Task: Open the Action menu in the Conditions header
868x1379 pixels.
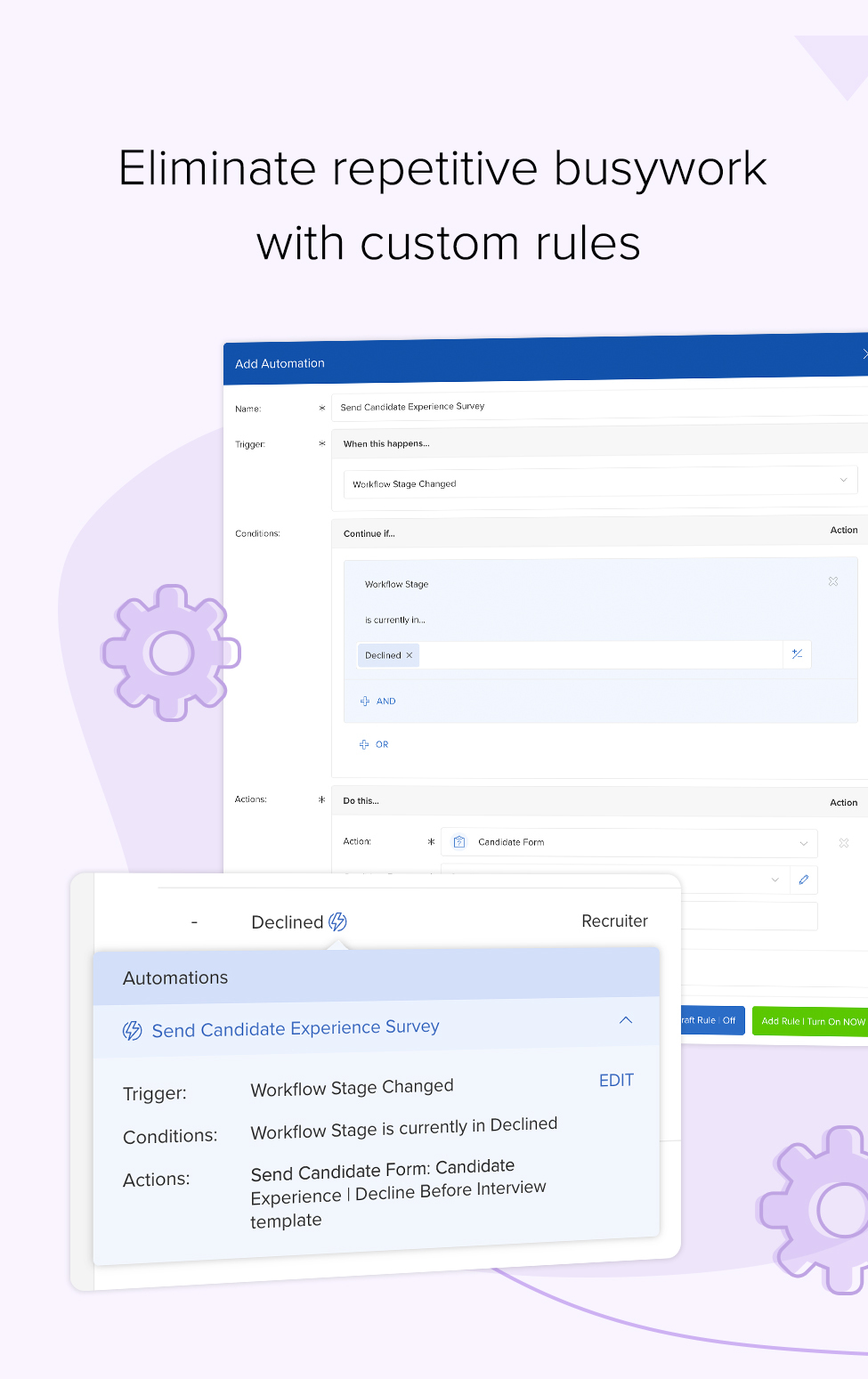Action: pyautogui.click(x=843, y=530)
